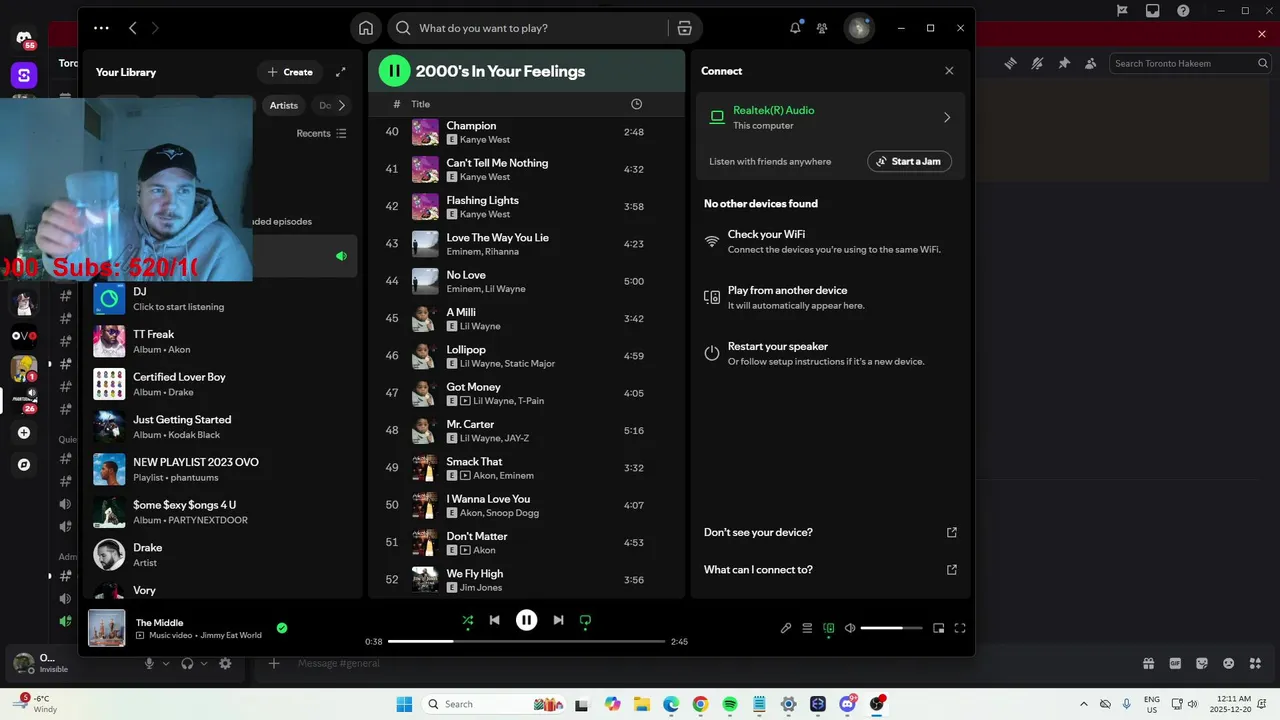Toggle shuffle in the player
This screenshot has width=1280, height=720.
[x=468, y=620]
